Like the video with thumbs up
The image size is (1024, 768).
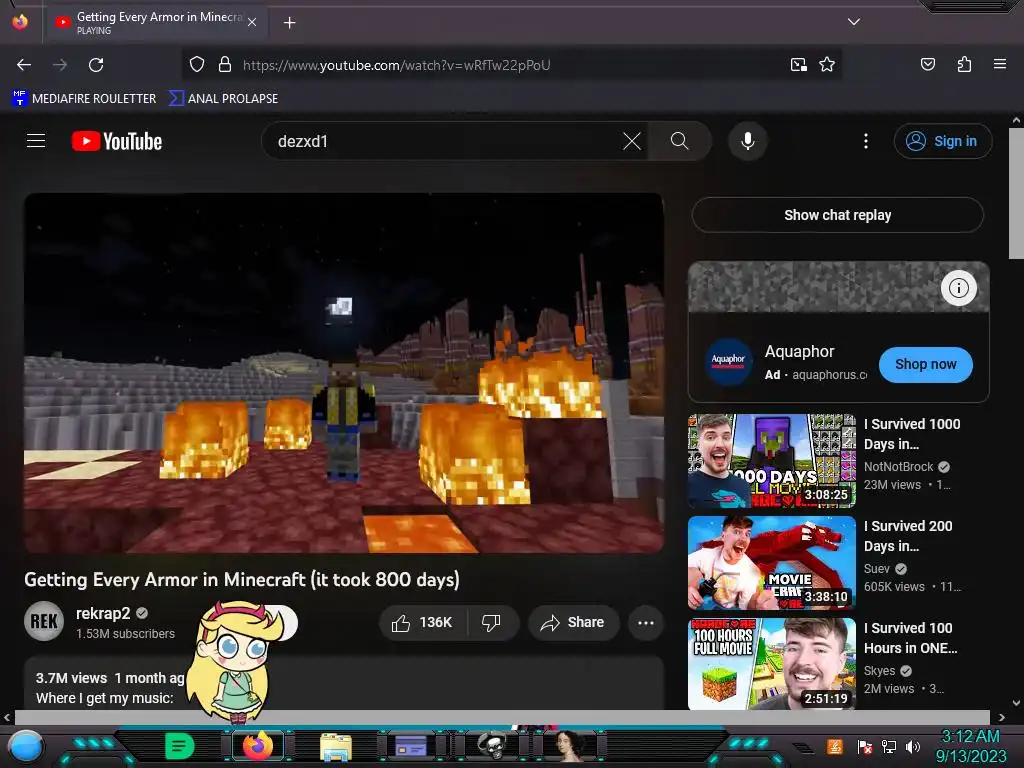423,622
